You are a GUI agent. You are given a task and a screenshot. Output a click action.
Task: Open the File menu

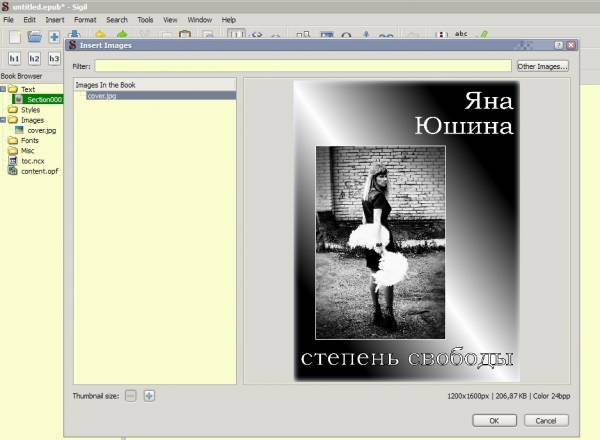(8, 20)
